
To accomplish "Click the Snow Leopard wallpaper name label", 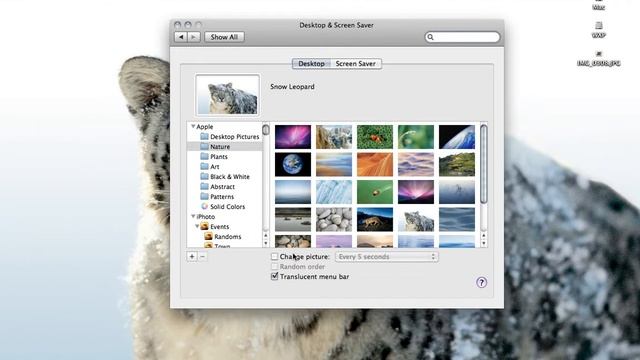I will point(292,87).
